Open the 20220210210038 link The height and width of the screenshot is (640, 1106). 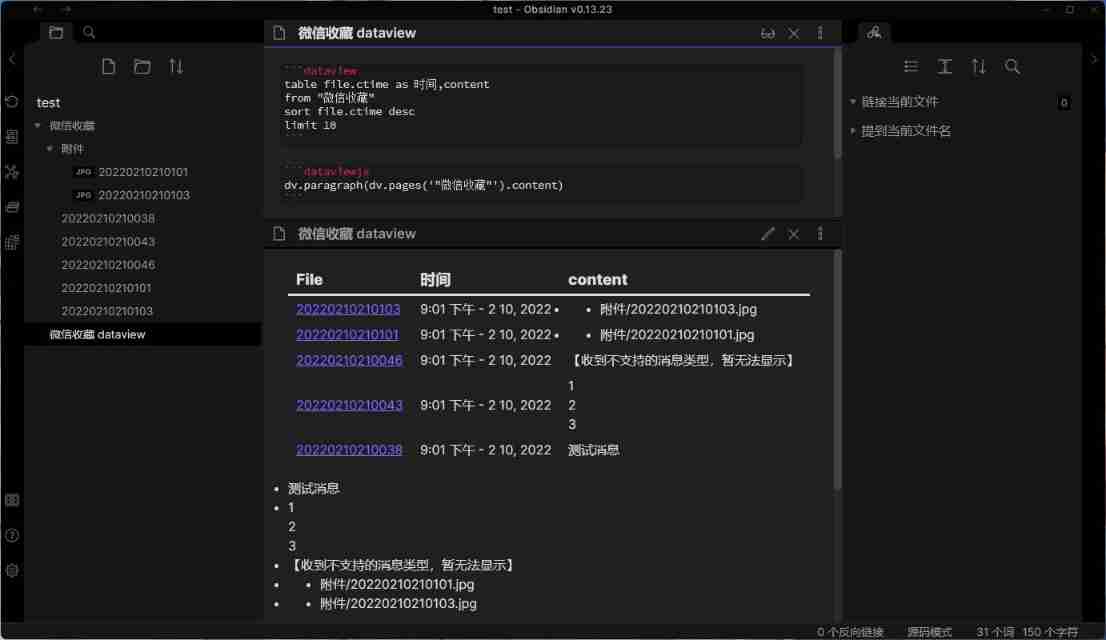tap(349, 450)
